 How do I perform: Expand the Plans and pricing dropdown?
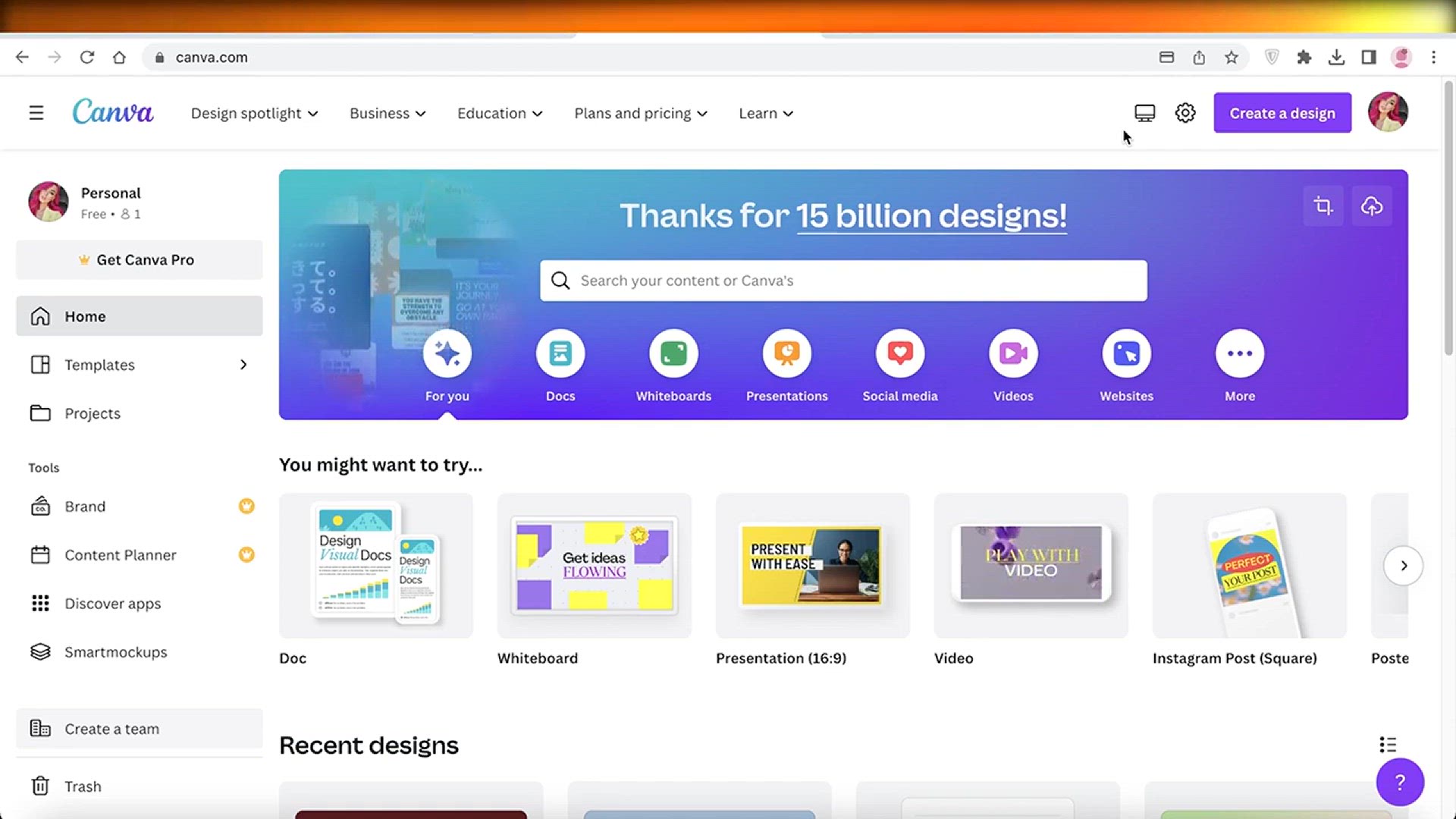tap(641, 113)
